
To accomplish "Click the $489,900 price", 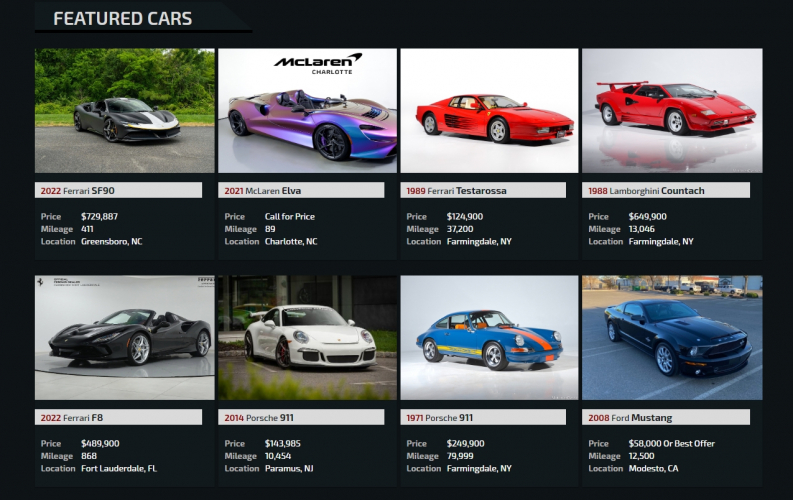I will [x=100, y=443].
